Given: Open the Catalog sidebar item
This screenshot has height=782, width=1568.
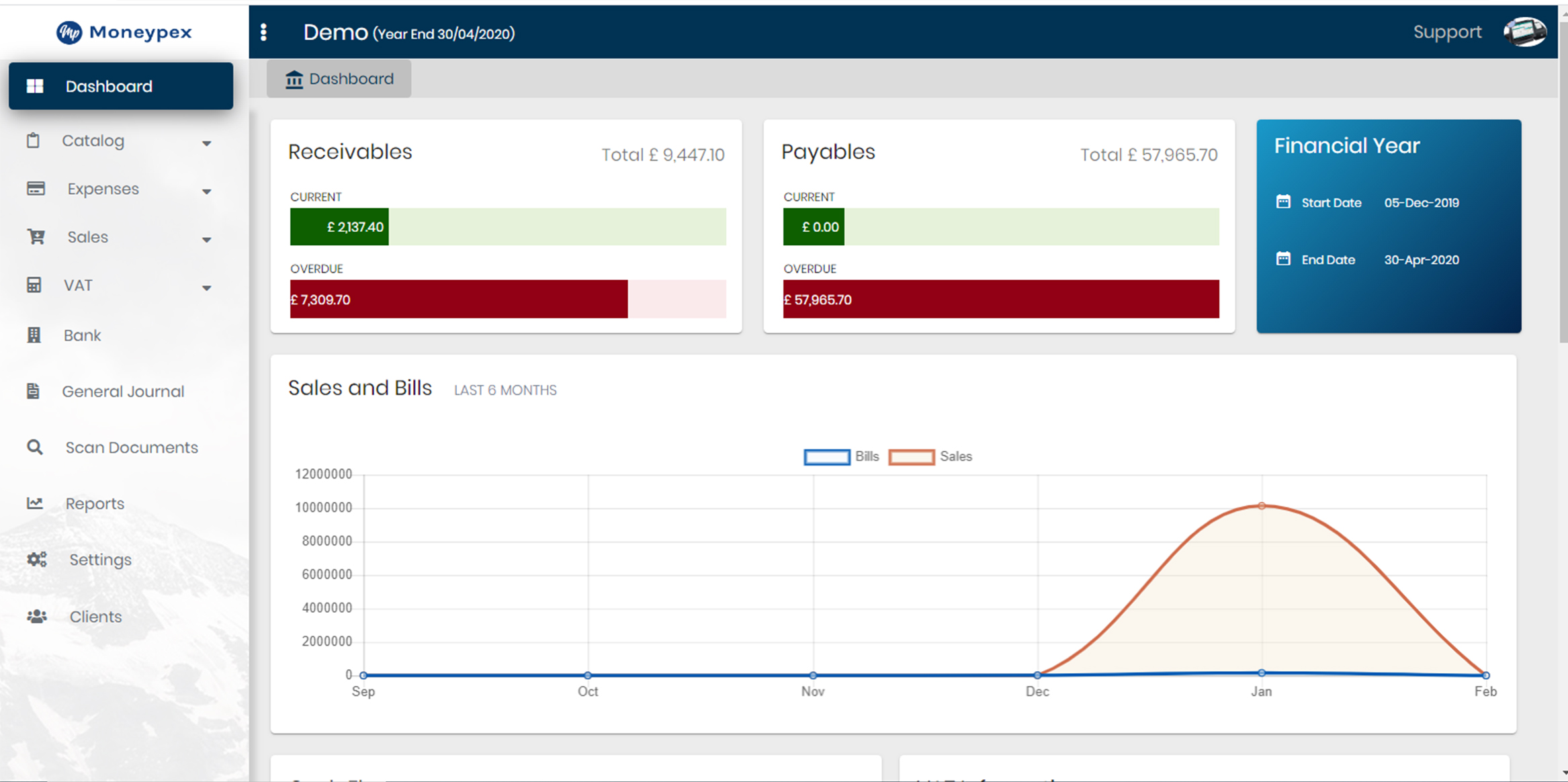Looking at the screenshot, I should [x=93, y=141].
